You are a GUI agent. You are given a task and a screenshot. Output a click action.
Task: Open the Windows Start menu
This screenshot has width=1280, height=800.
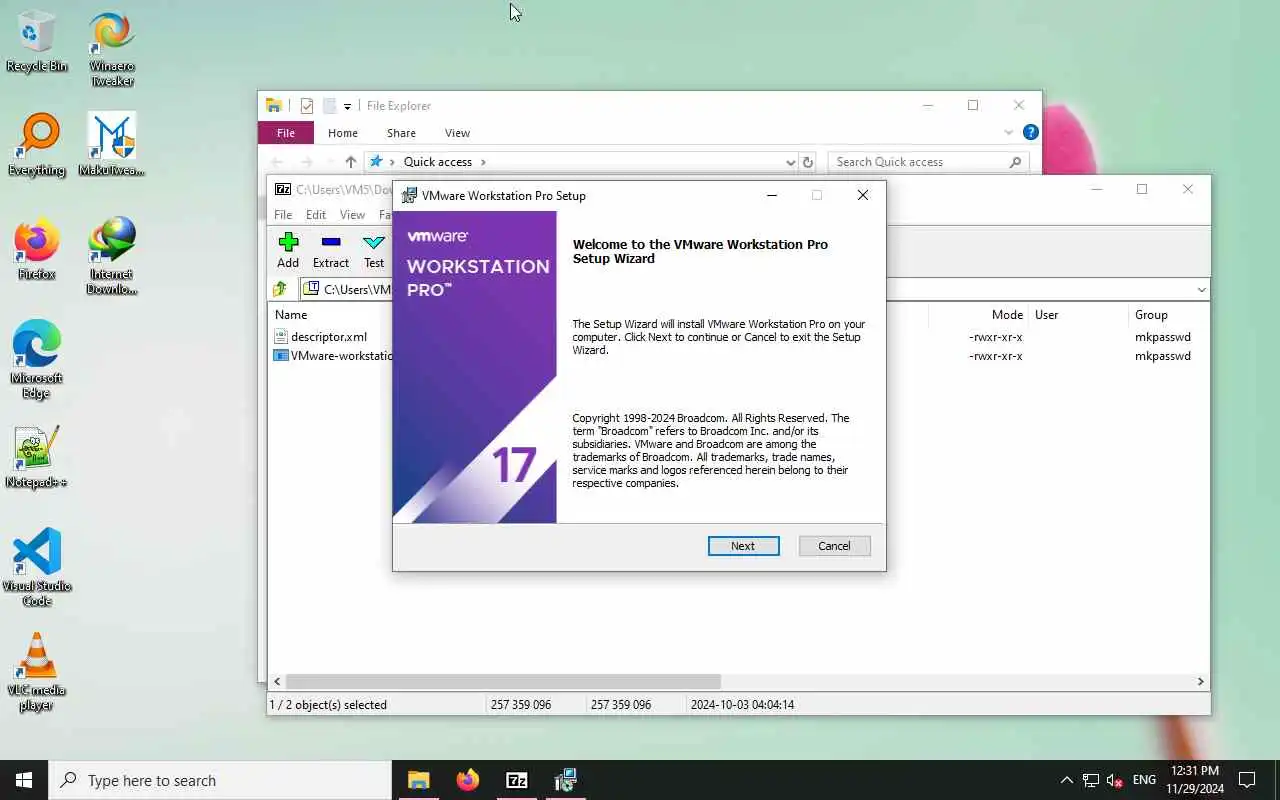tap(24, 780)
